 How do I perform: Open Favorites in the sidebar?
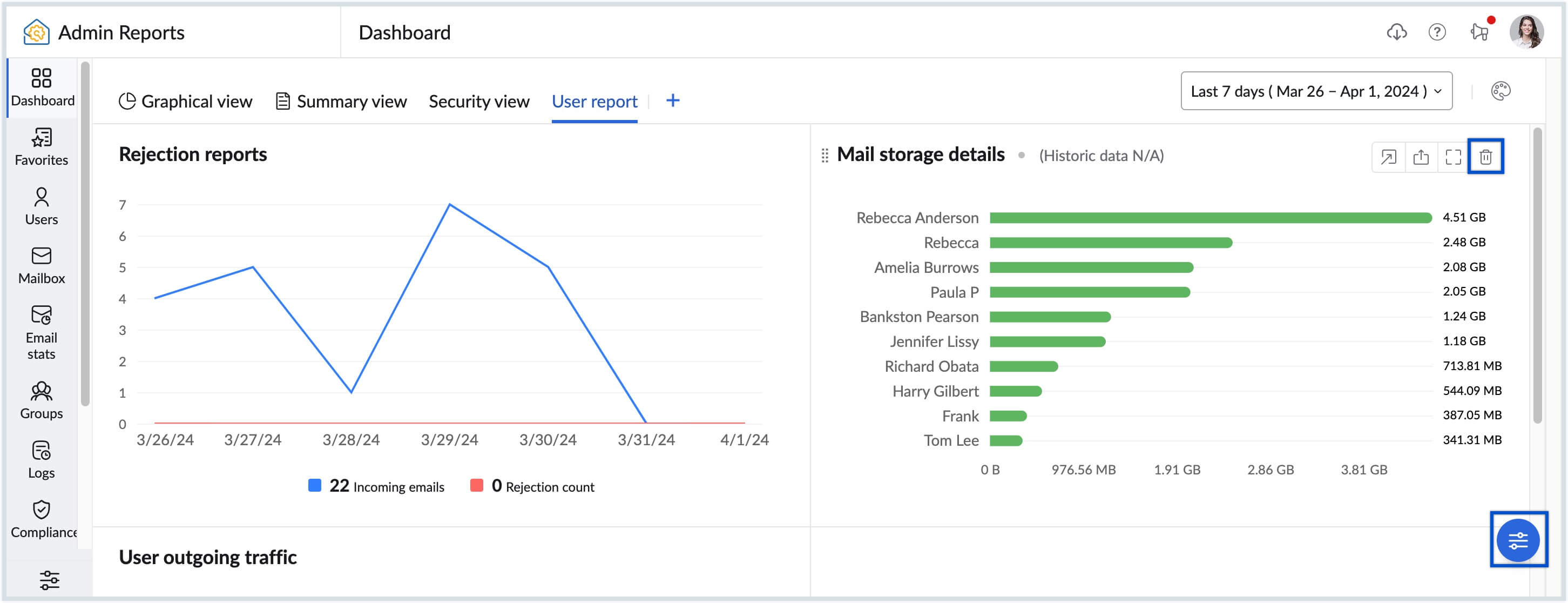point(42,147)
